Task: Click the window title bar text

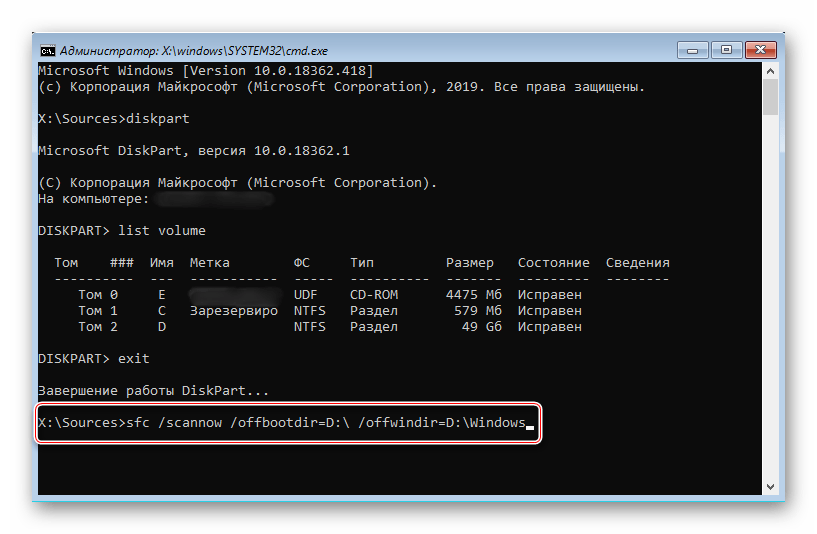Action: tap(194, 50)
